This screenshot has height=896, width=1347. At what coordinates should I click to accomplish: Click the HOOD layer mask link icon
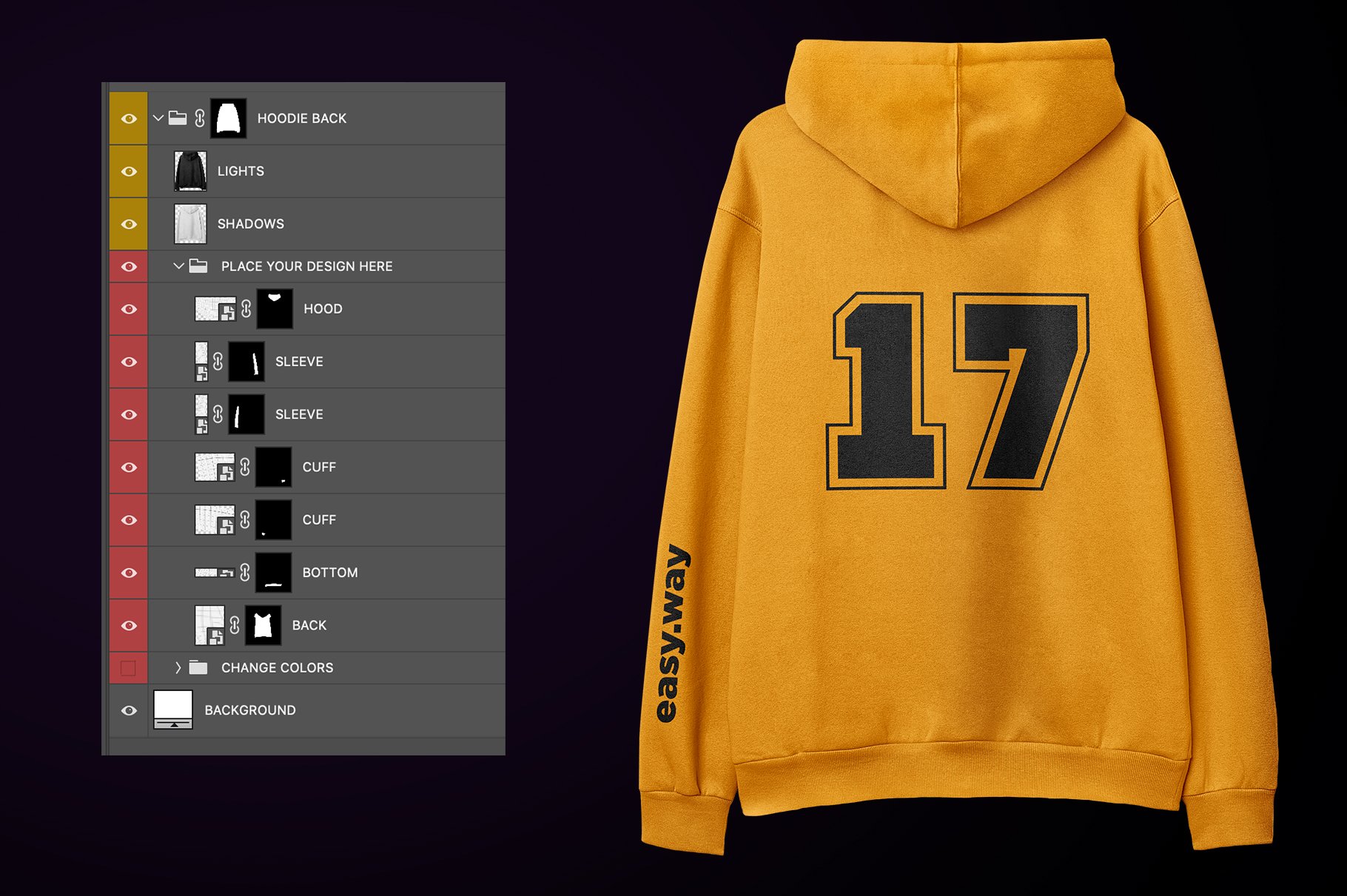[x=246, y=309]
